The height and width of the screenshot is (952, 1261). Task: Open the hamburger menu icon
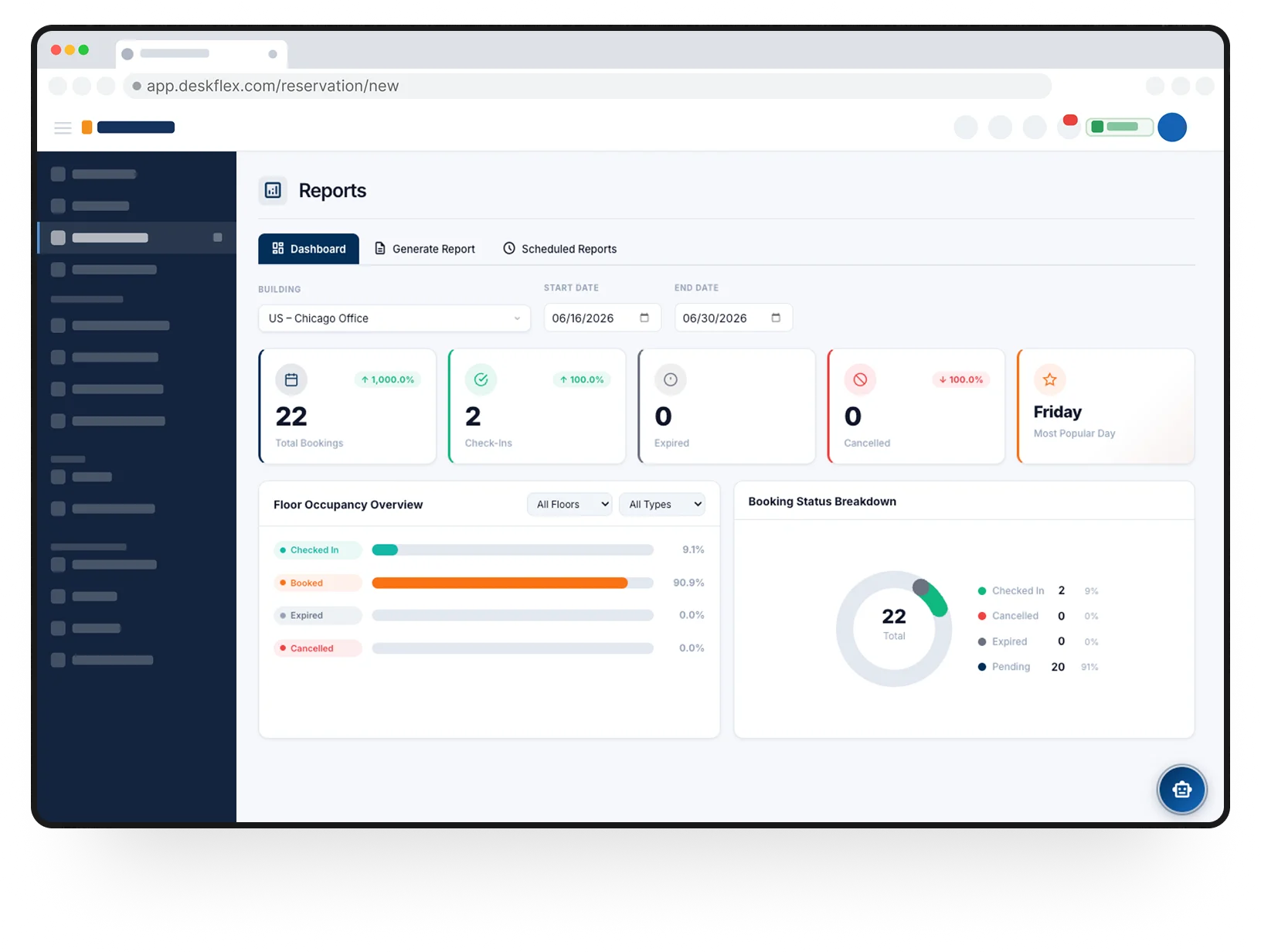[x=63, y=127]
